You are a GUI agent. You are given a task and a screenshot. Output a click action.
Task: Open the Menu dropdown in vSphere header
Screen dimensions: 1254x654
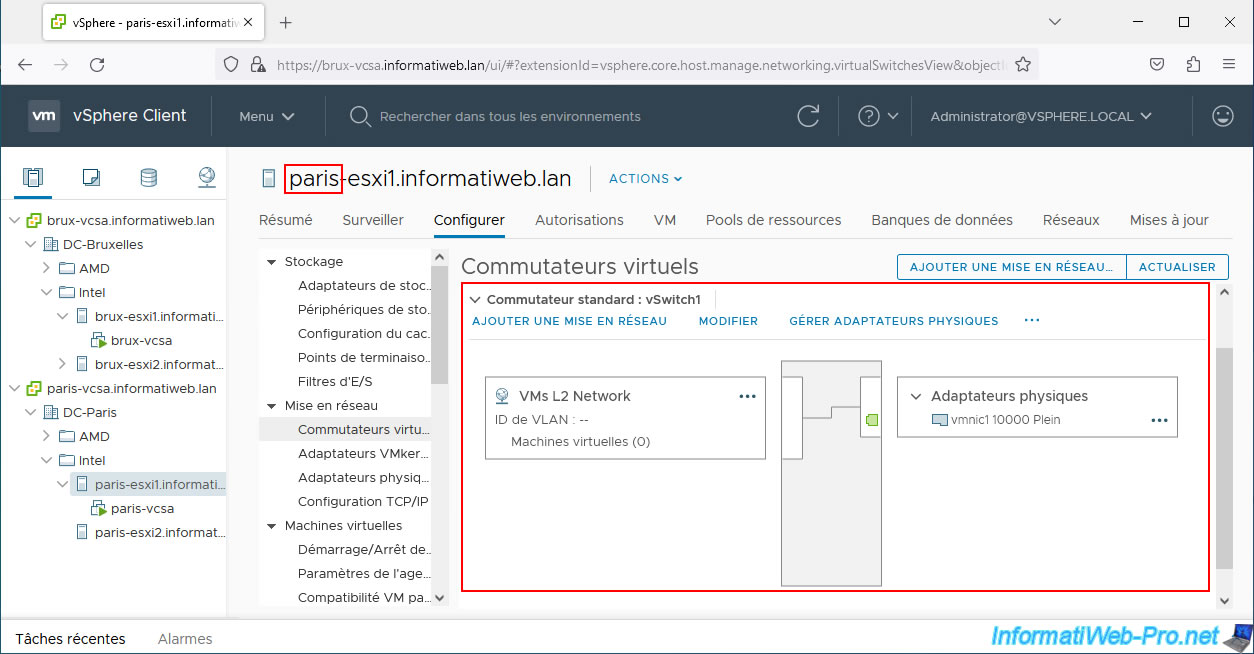click(267, 116)
